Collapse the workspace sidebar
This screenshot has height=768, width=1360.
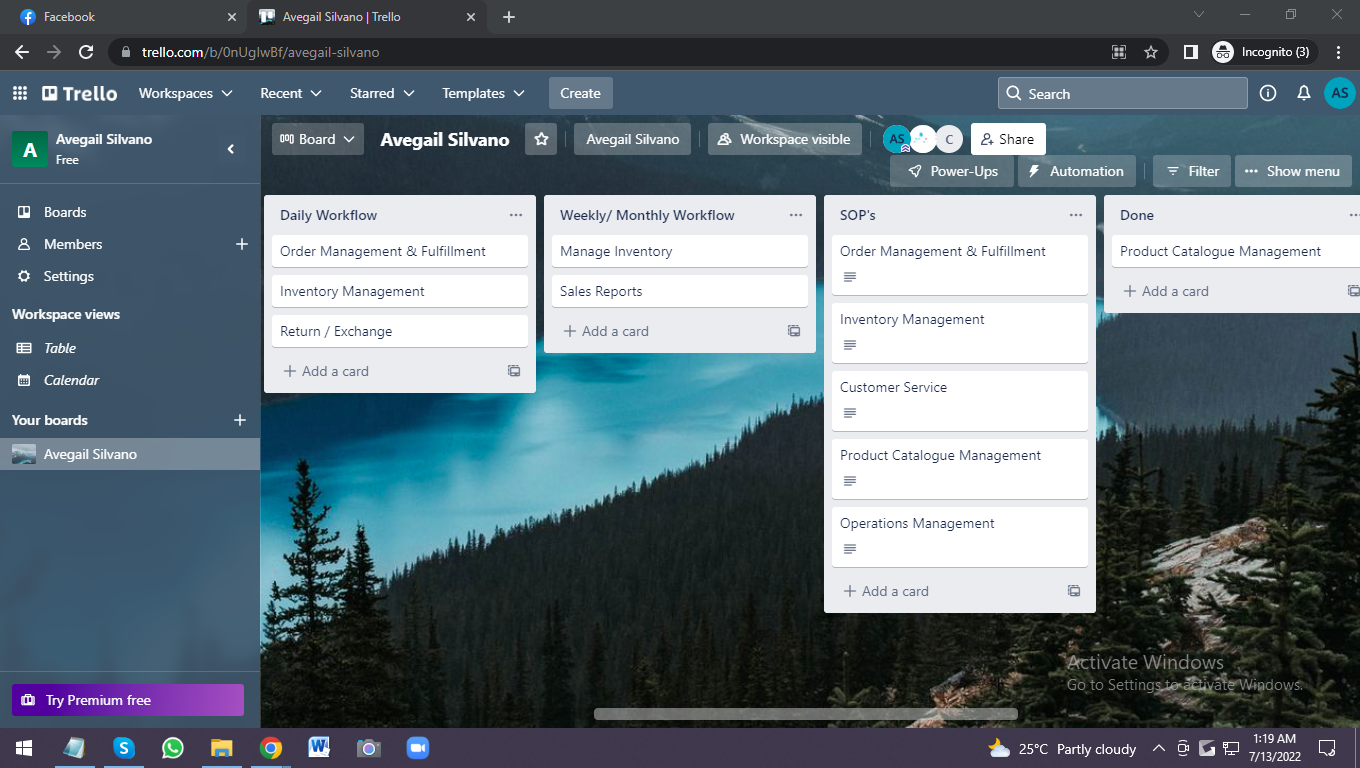click(x=231, y=149)
